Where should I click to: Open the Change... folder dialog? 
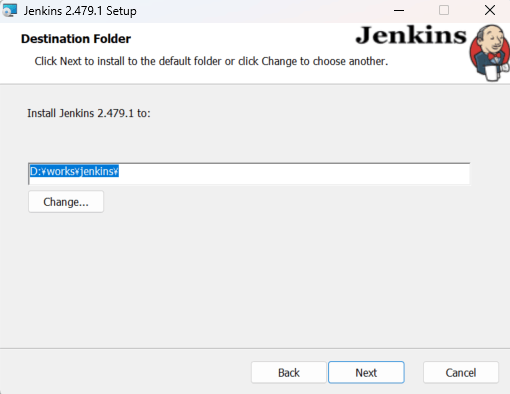66,202
